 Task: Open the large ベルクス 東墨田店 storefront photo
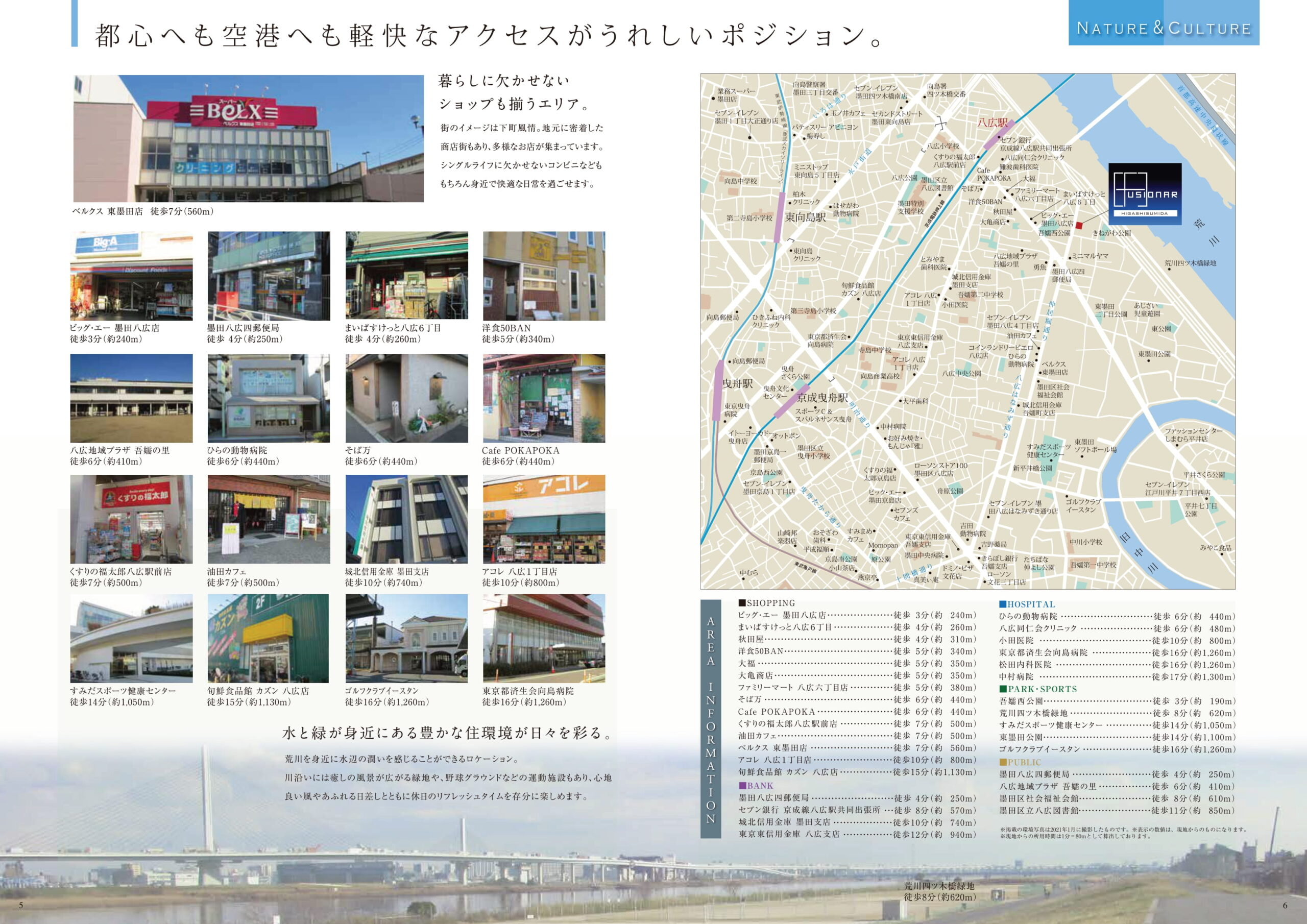[x=249, y=138]
